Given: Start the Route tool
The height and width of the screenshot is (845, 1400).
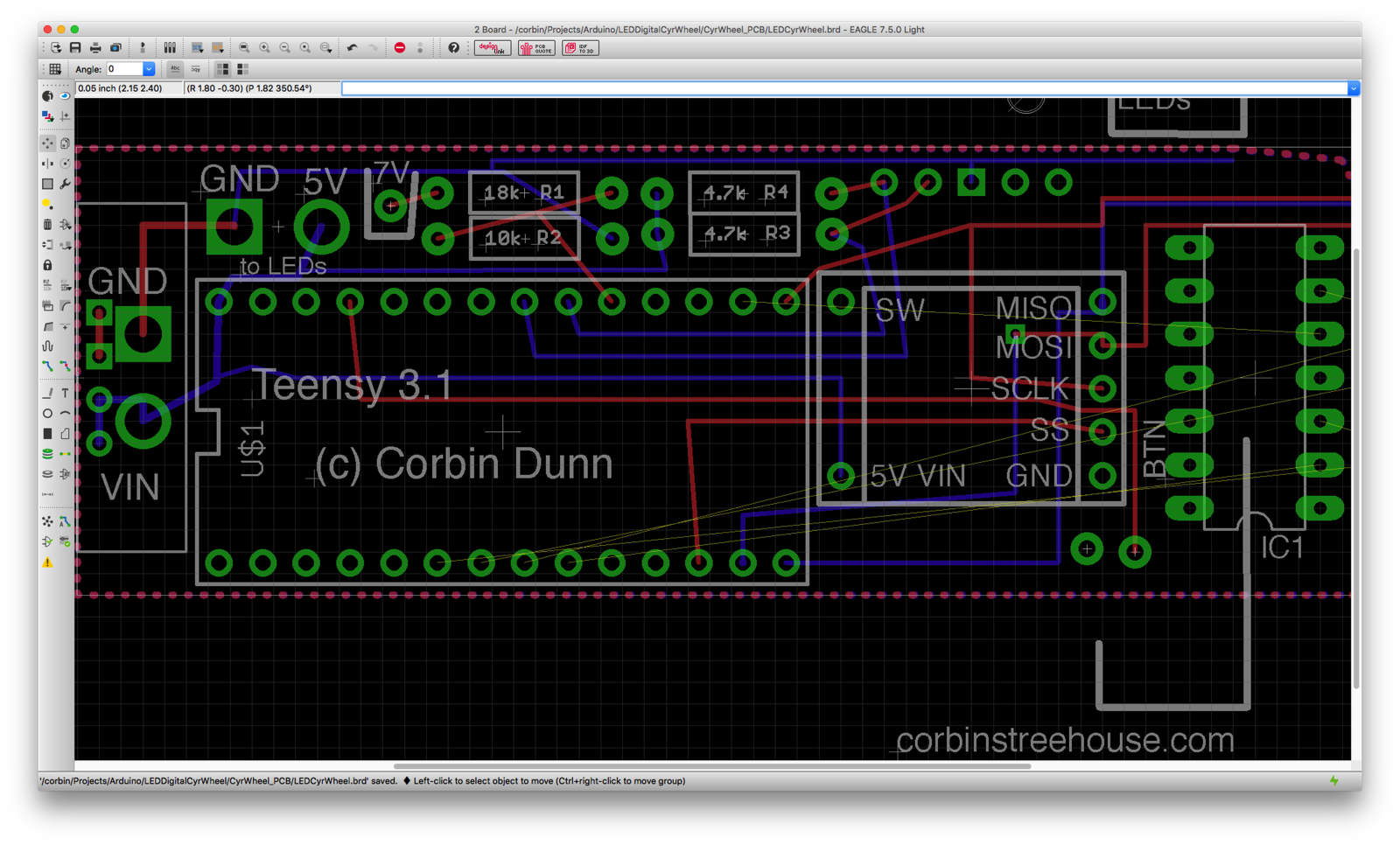Looking at the screenshot, I should (x=47, y=366).
